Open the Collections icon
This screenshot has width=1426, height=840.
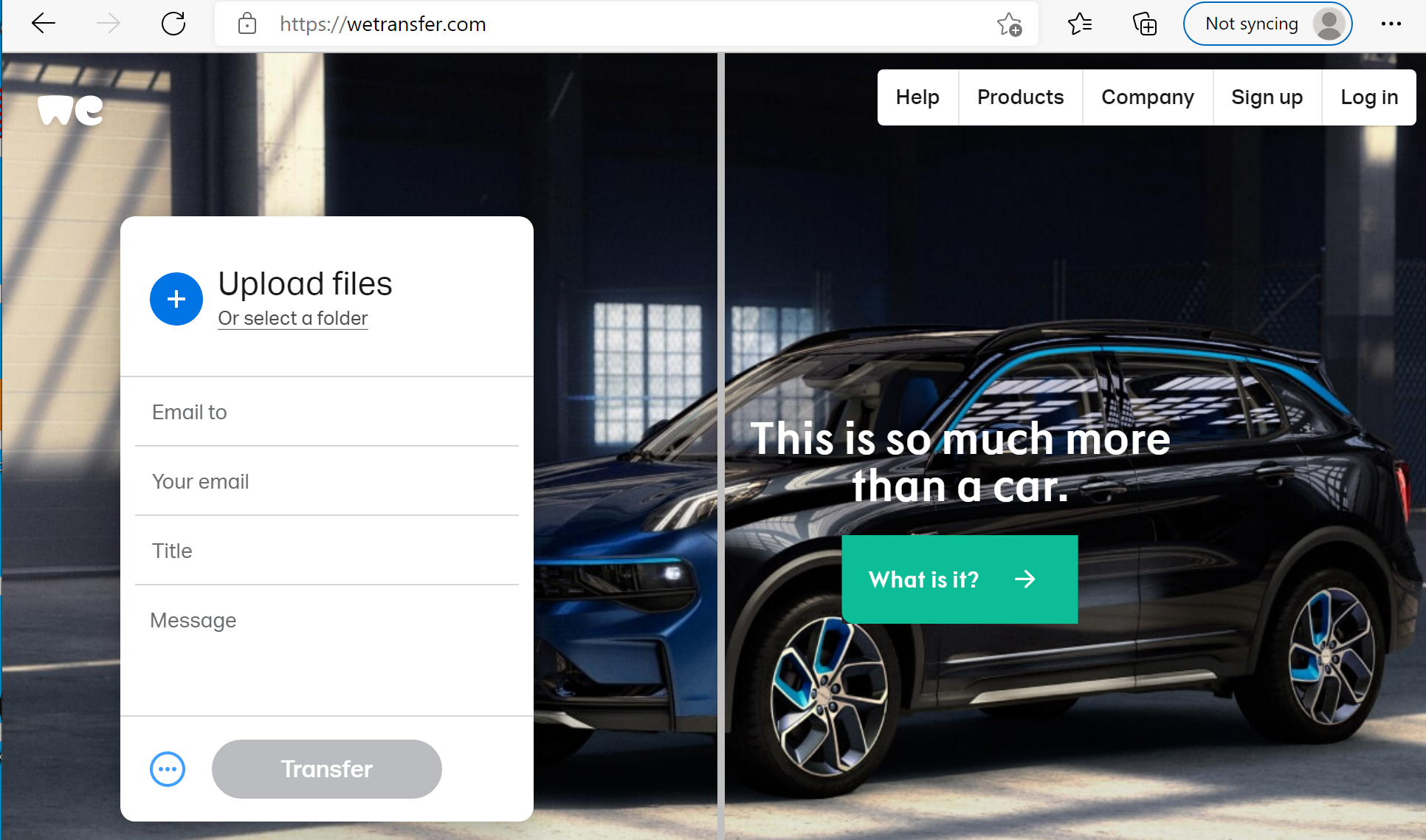point(1145,24)
